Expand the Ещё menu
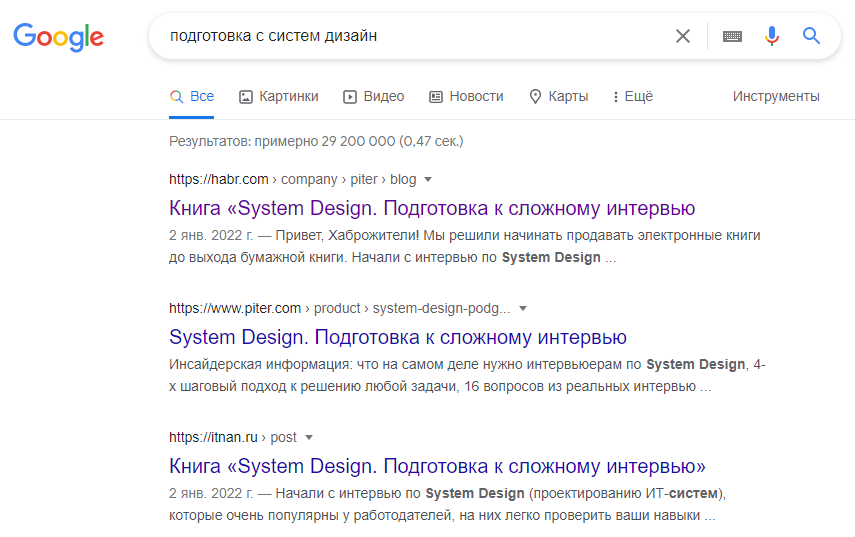The height and width of the screenshot is (537, 855). (x=633, y=96)
